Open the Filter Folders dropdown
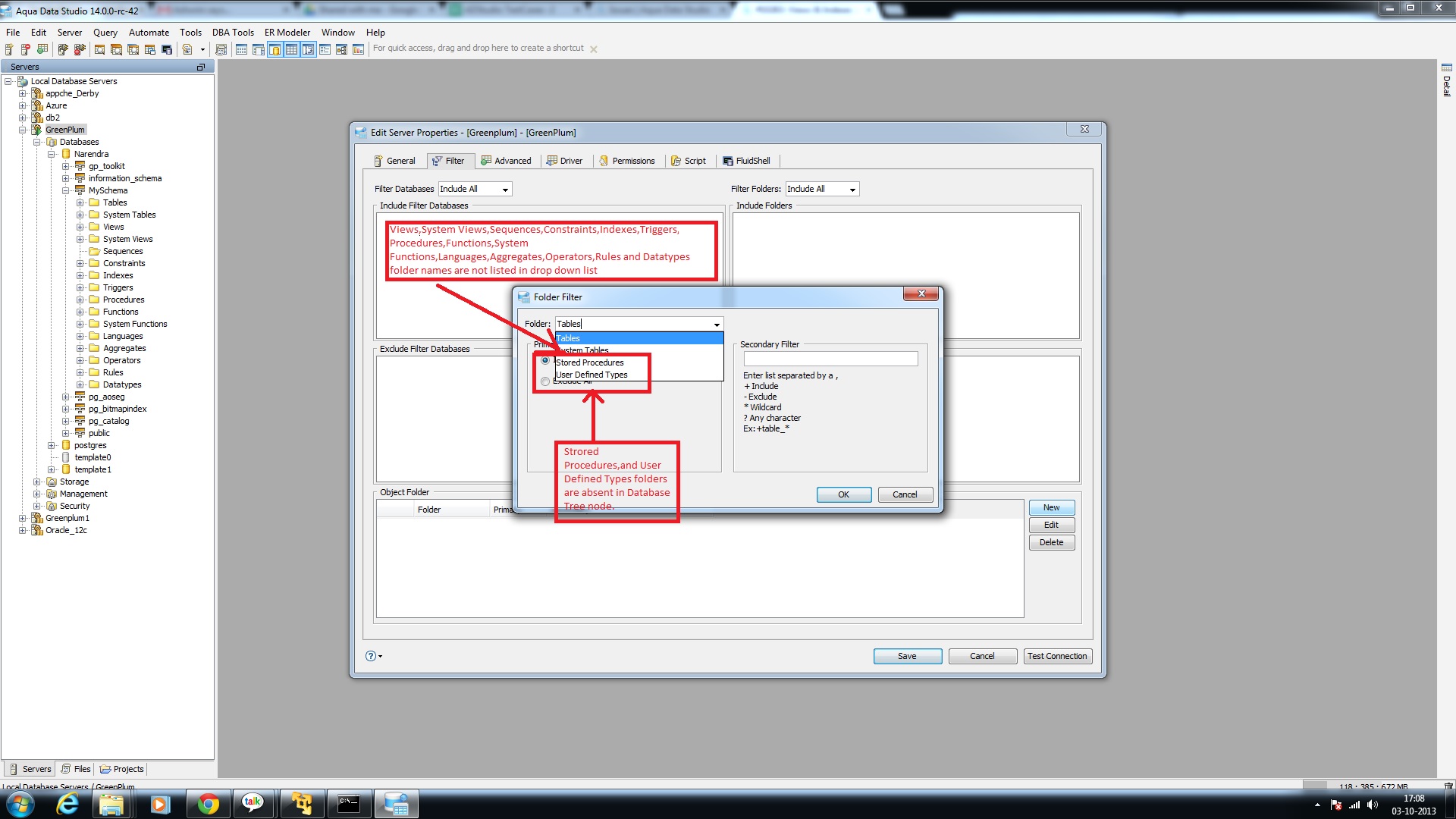 tap(852, 190)
